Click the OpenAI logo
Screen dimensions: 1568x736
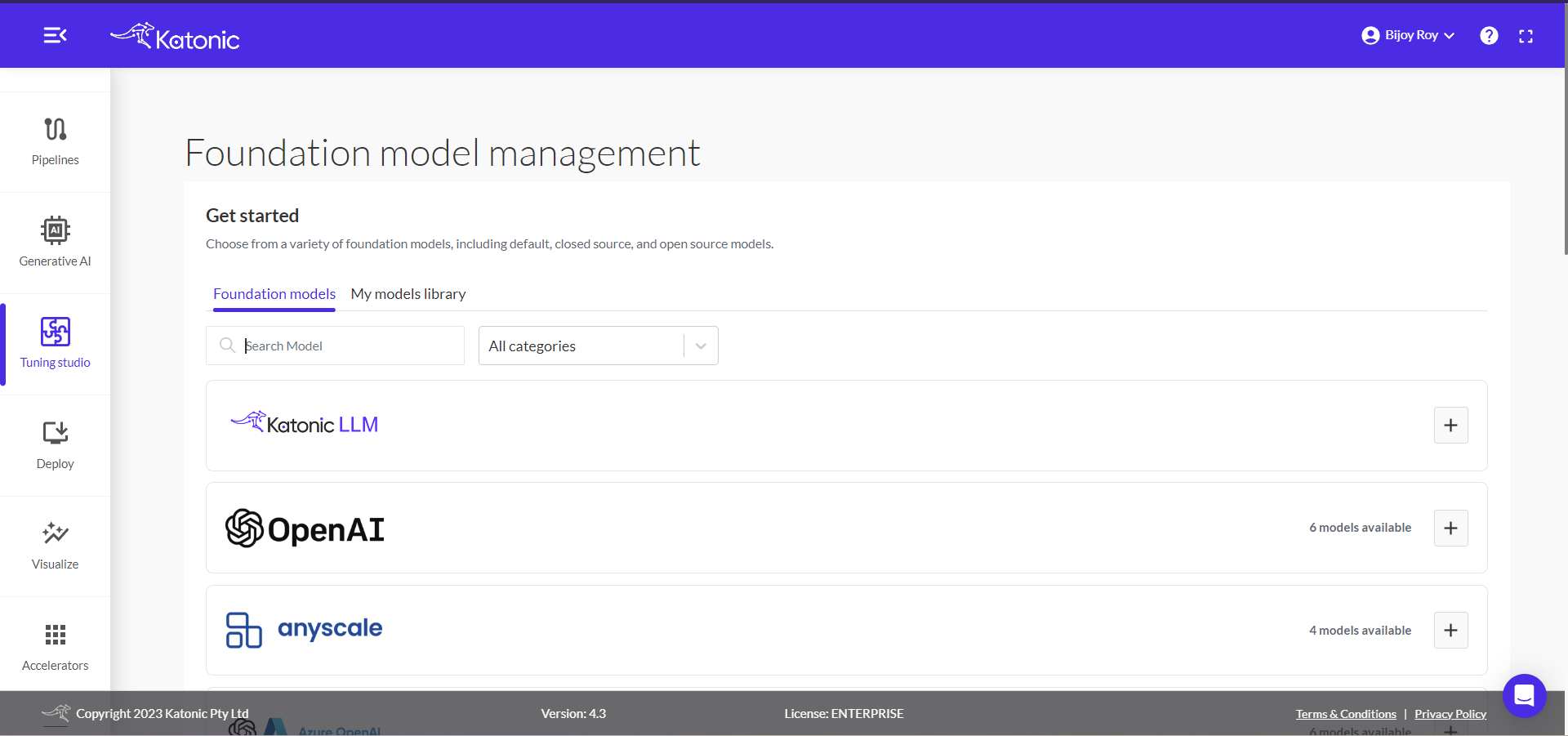[305, 529]
